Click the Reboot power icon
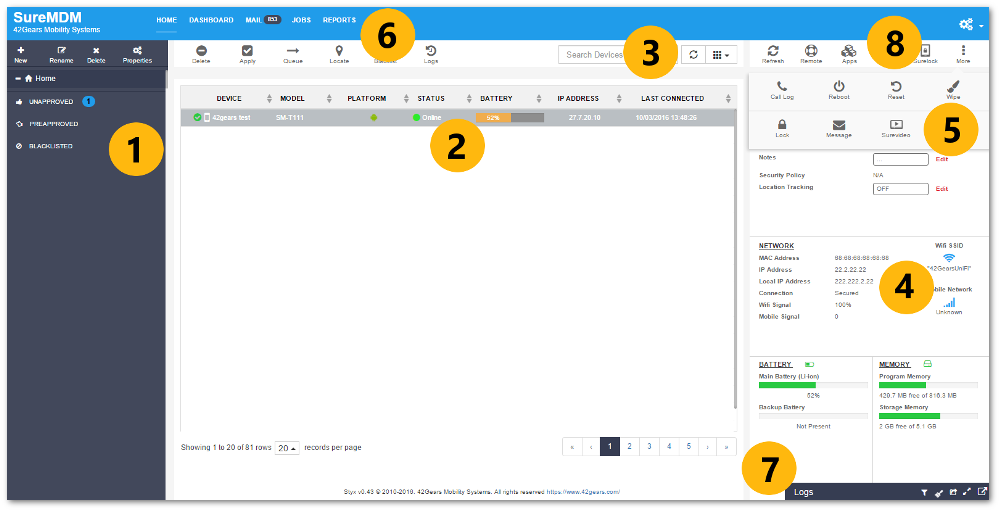 [839, 86]
